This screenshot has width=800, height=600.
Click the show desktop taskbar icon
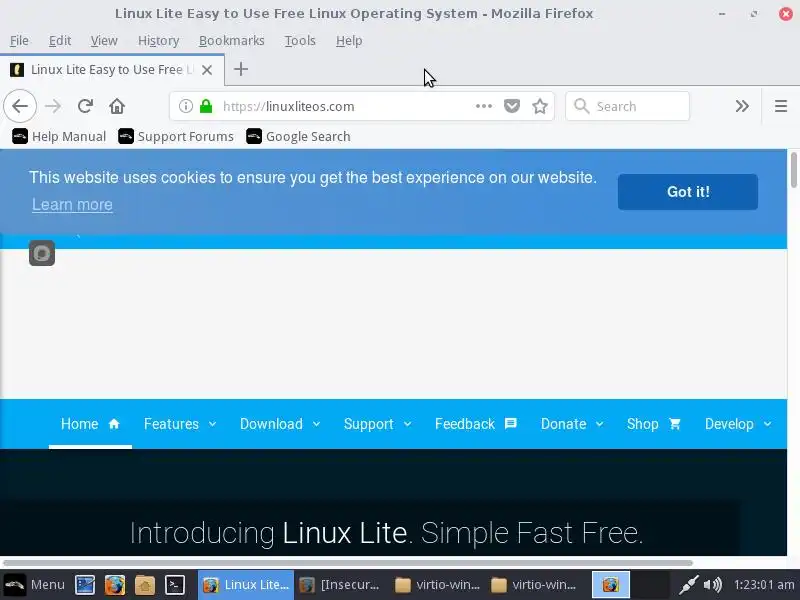pyautogui.click(x=85, y=585)
